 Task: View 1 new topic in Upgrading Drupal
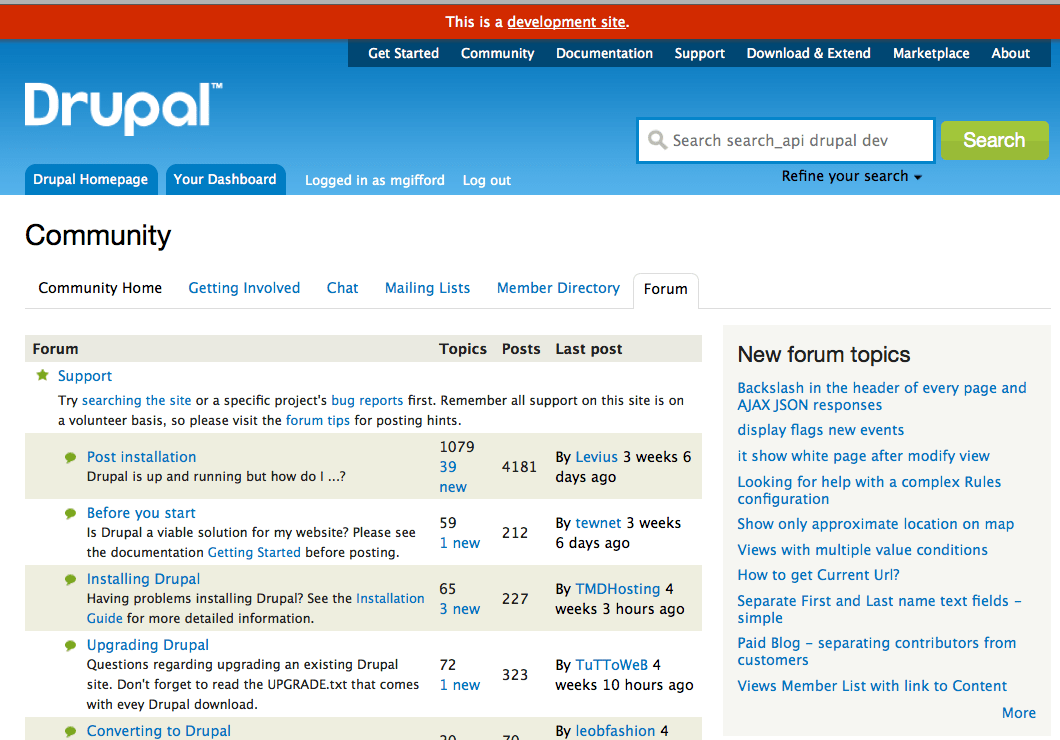point(460,685)
